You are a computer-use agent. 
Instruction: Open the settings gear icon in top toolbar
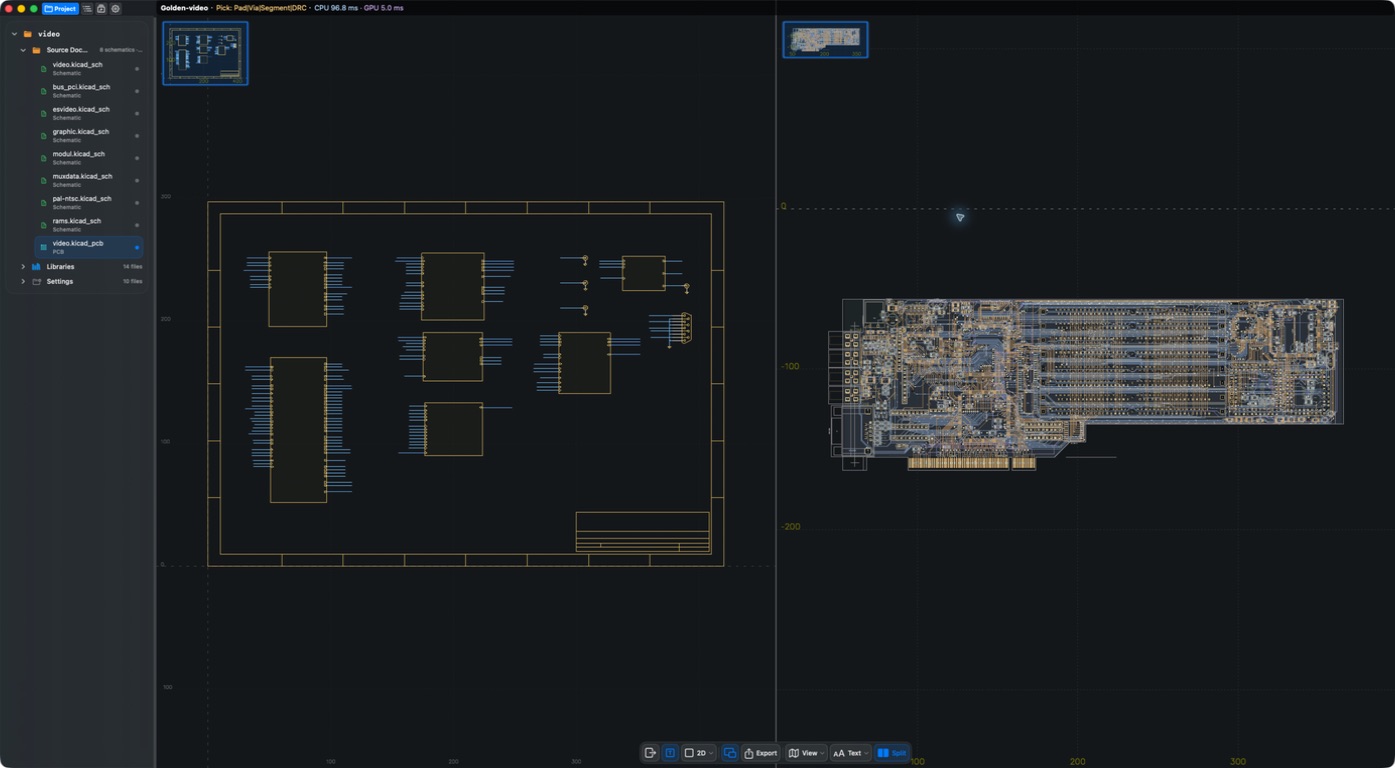(x=115, y=9)
